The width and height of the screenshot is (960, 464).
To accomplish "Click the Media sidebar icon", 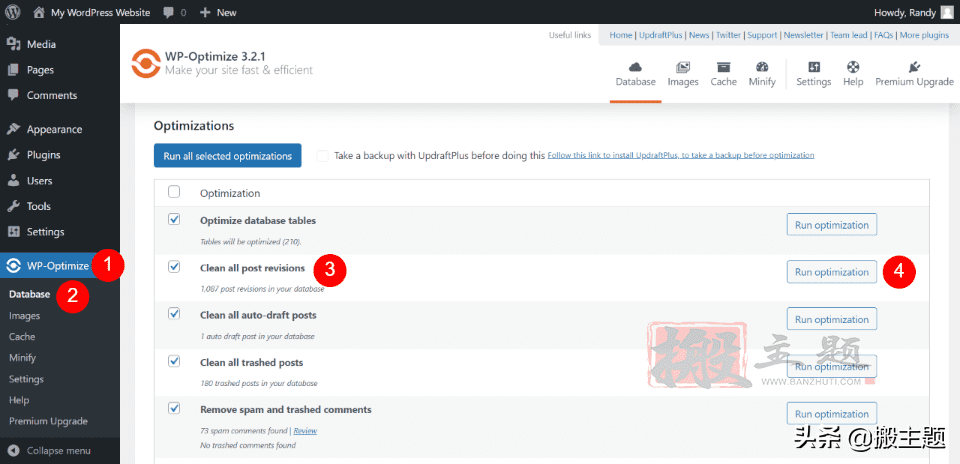I will click(13, 44).
